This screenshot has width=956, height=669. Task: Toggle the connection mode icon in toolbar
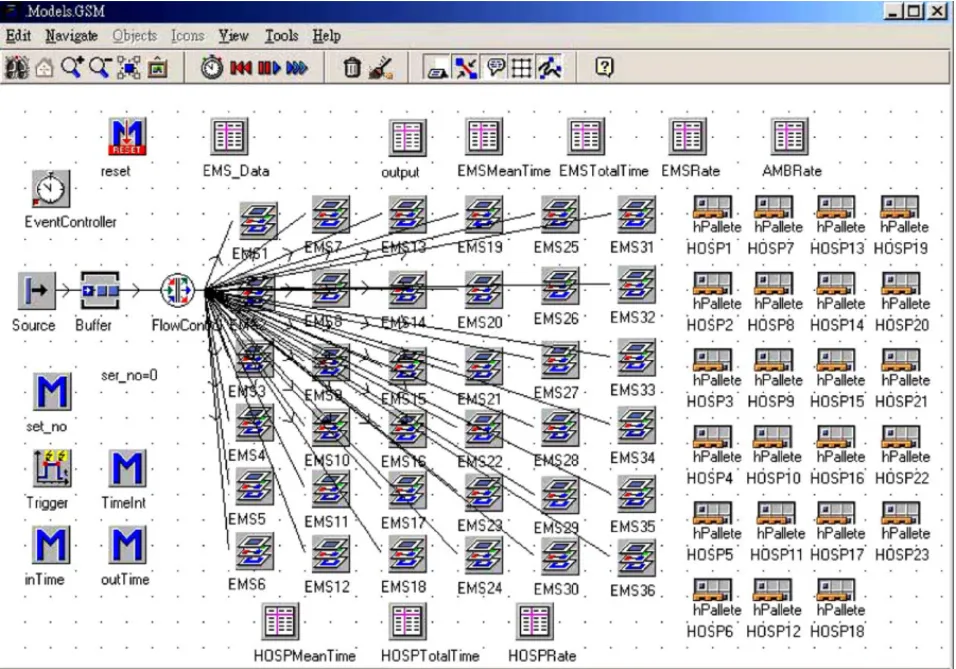coord(466,67)
